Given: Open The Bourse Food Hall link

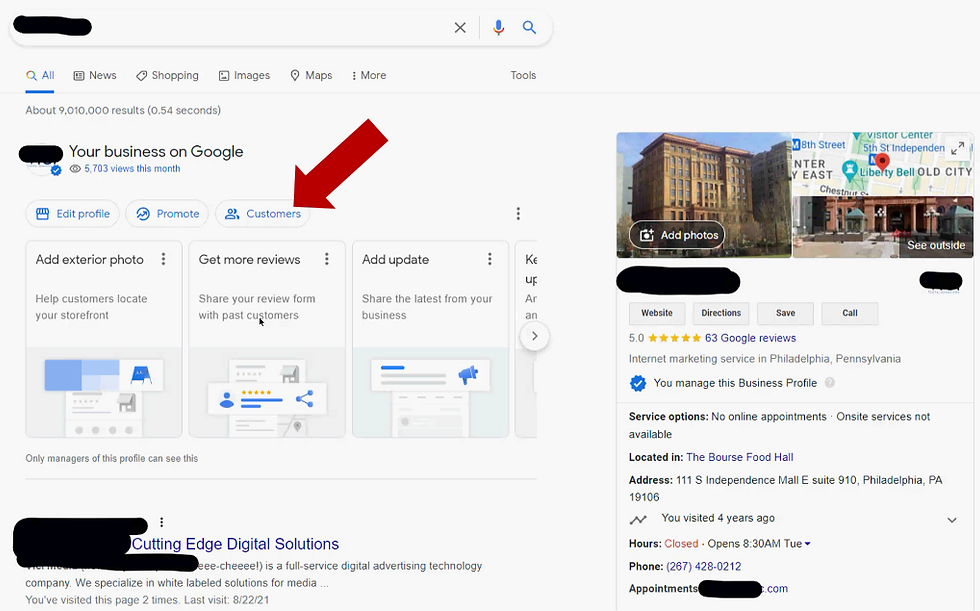Looking at the screenshot, I should [740, 457].
